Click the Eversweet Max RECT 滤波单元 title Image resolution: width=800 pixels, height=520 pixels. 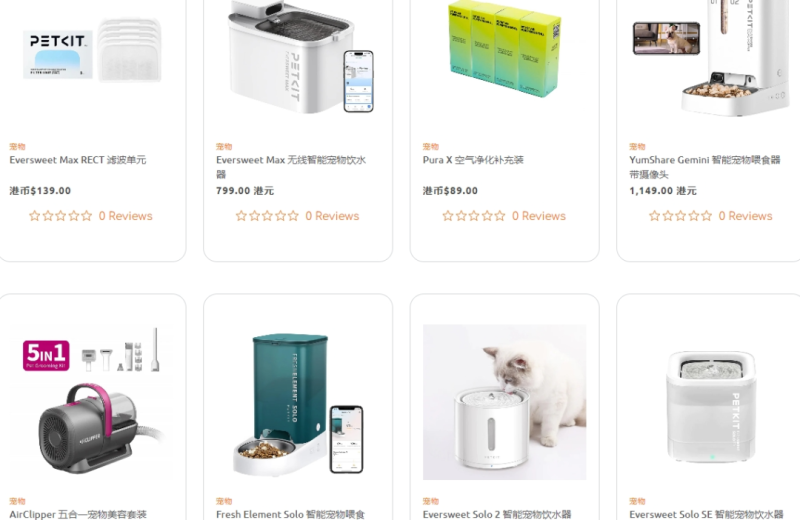pos(78,160)
